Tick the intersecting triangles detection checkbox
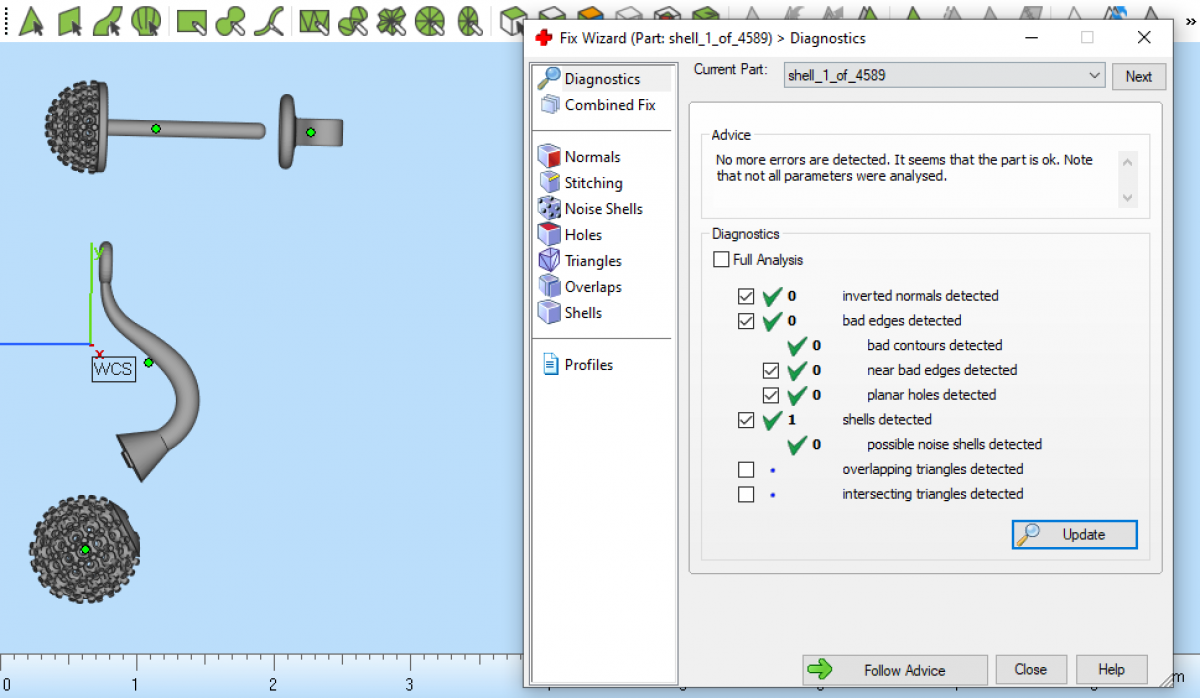Viewport: 1200px width, 698px height. tap(746, 494)
